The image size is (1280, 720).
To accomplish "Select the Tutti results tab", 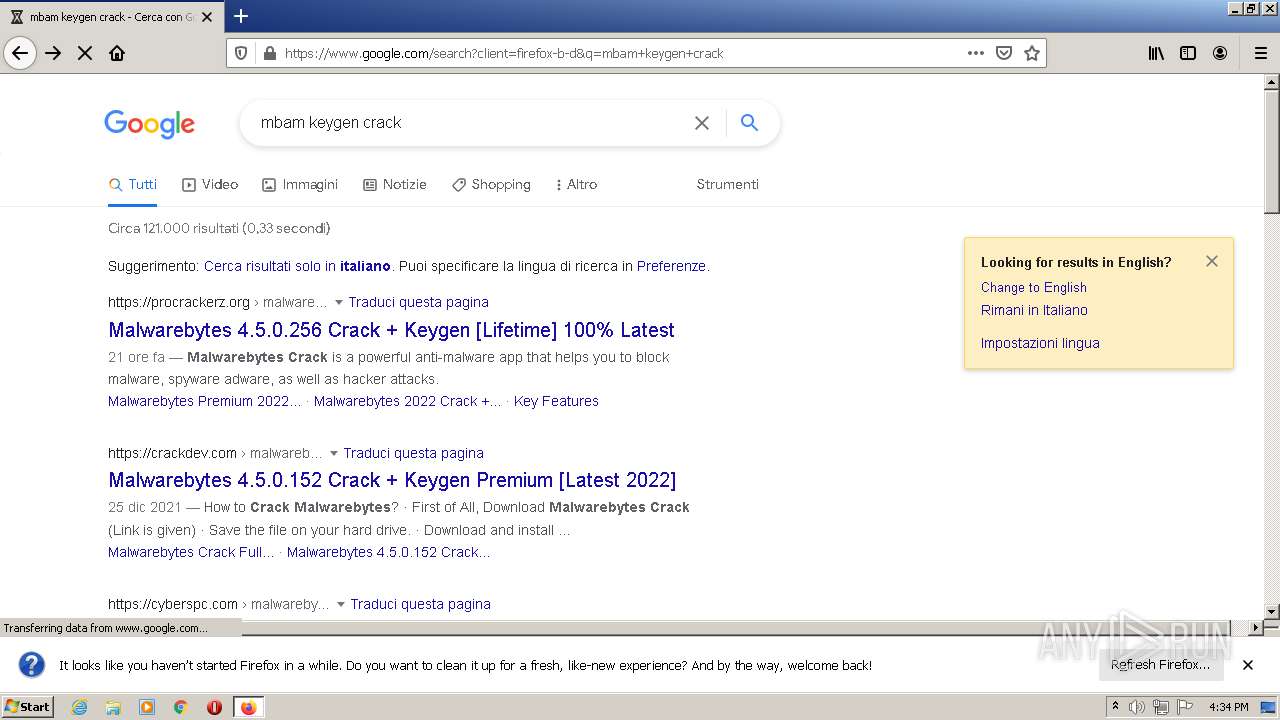I will point(133,184).
